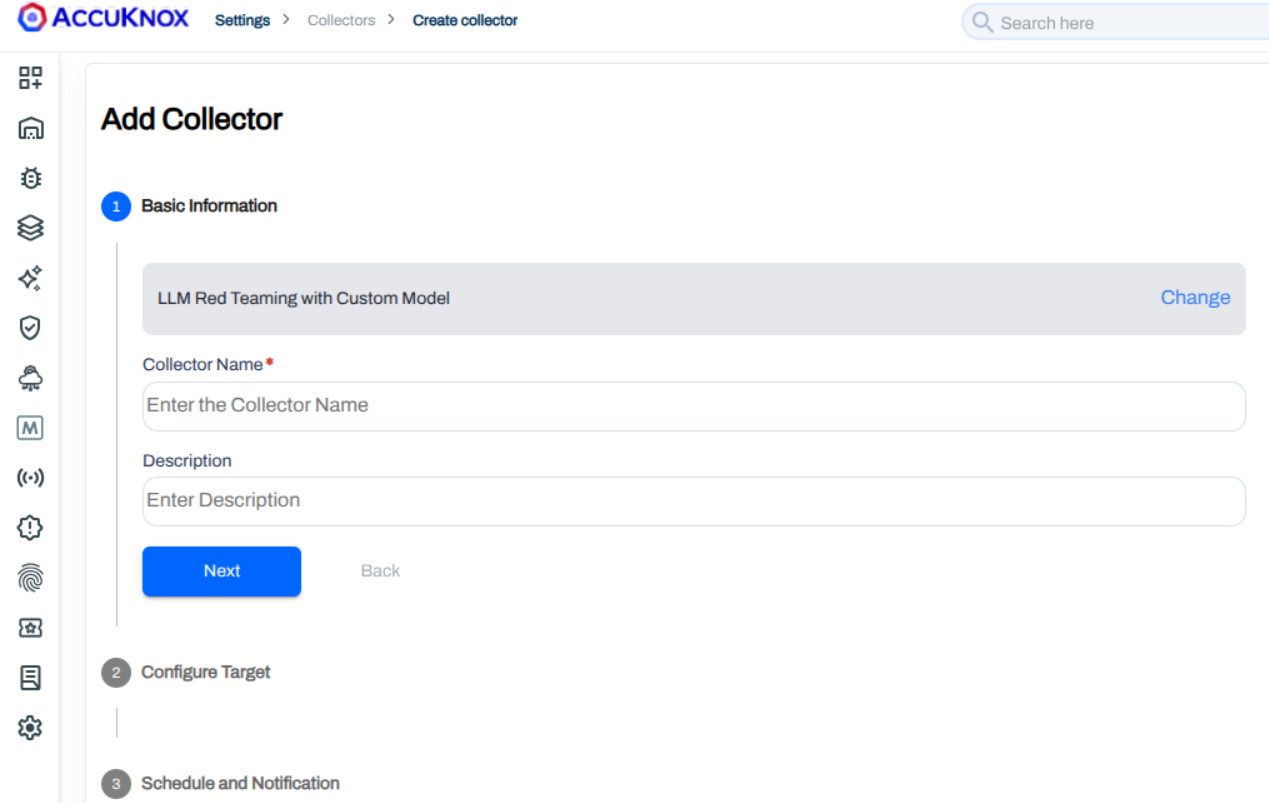Open the broadcast signal icon in sidebar
This screenshot has height=803, width=1269.
tap(31, 478)
